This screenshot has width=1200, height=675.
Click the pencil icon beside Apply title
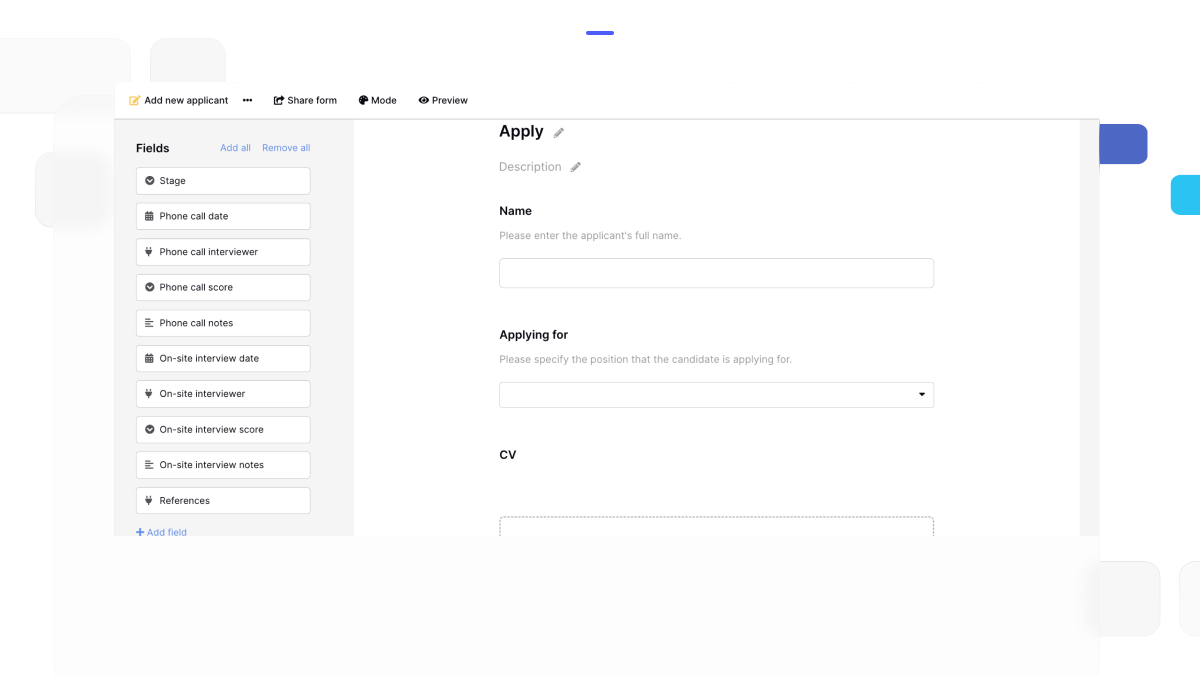click(x=559, y=133)
